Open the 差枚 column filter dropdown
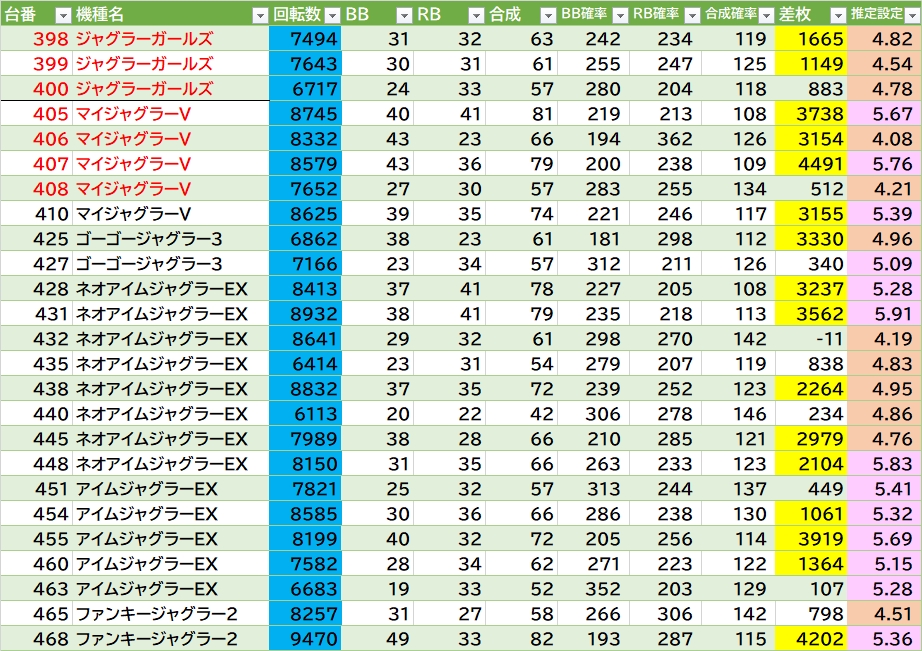This screenshot has height=651, width=922. [x=837, y=15]
